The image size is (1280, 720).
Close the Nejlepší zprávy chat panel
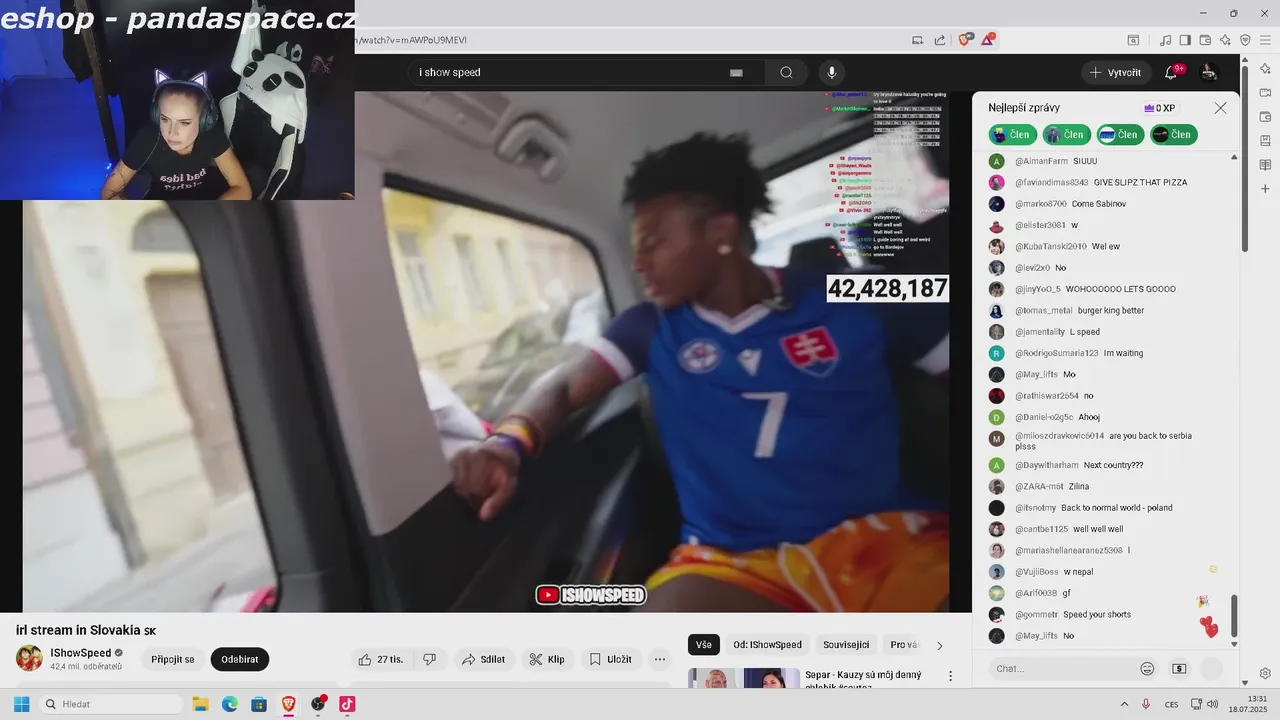tap(1220, 108)
